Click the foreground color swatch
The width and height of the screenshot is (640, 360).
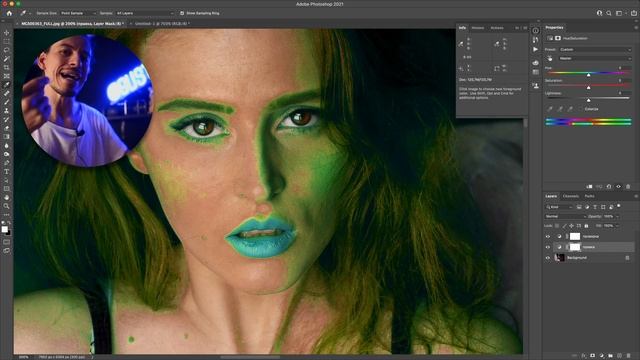pyautogui.click(x=4, y=229)
